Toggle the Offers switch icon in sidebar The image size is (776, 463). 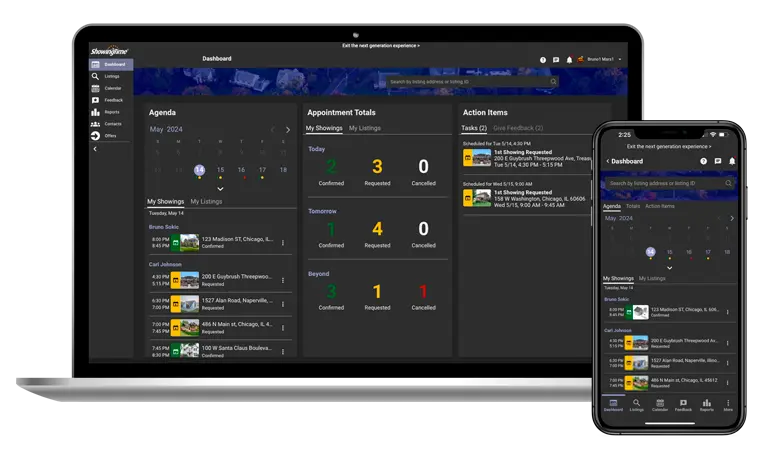[96, 136]
